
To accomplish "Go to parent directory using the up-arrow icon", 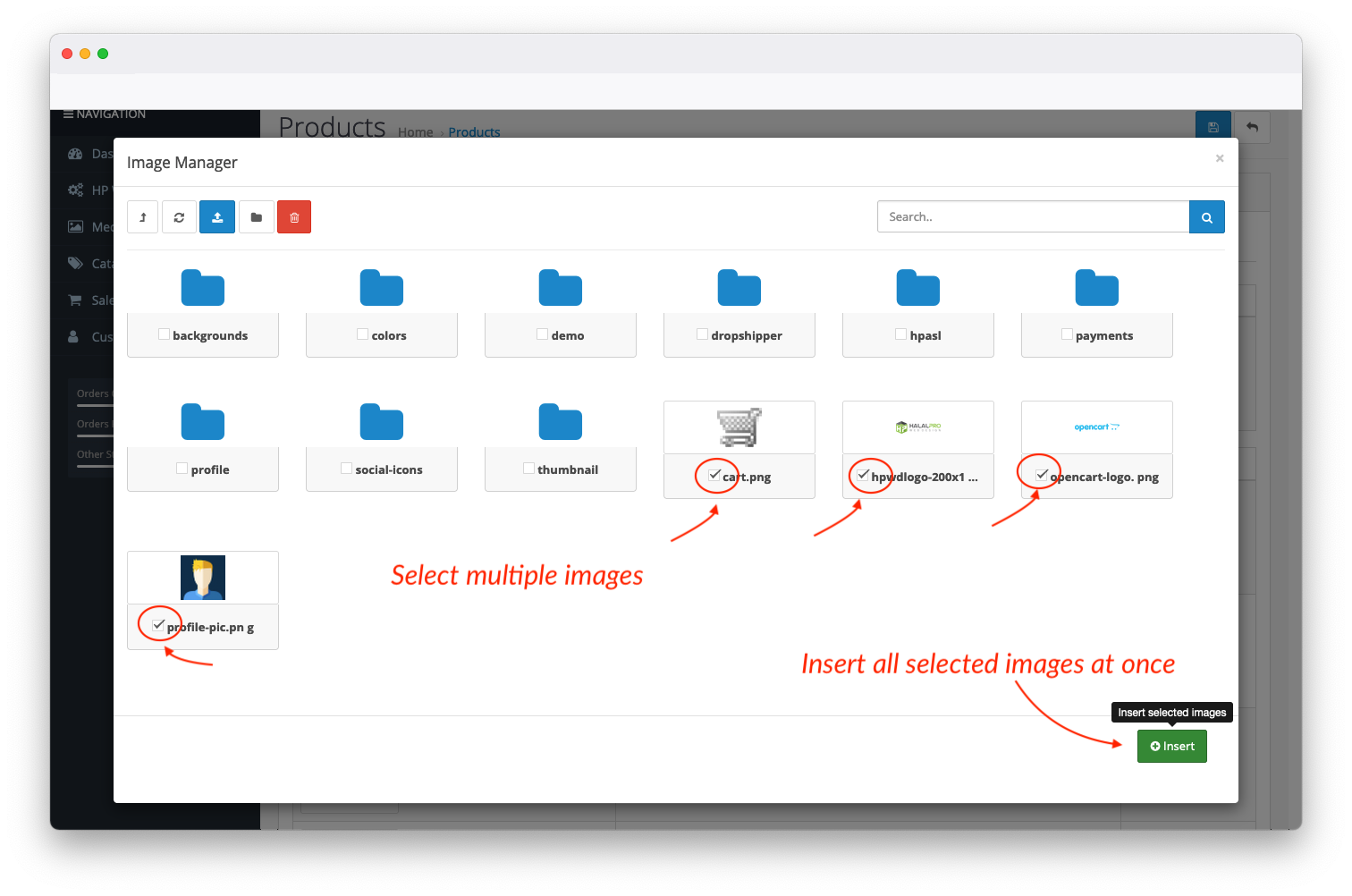I will [142, 216].
